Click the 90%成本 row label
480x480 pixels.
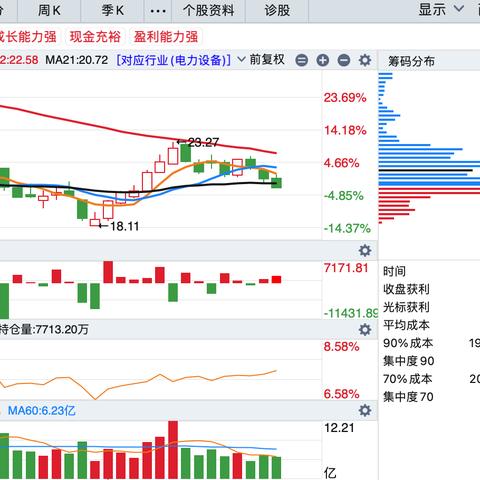pyautogui.click(x=408, y=343)
